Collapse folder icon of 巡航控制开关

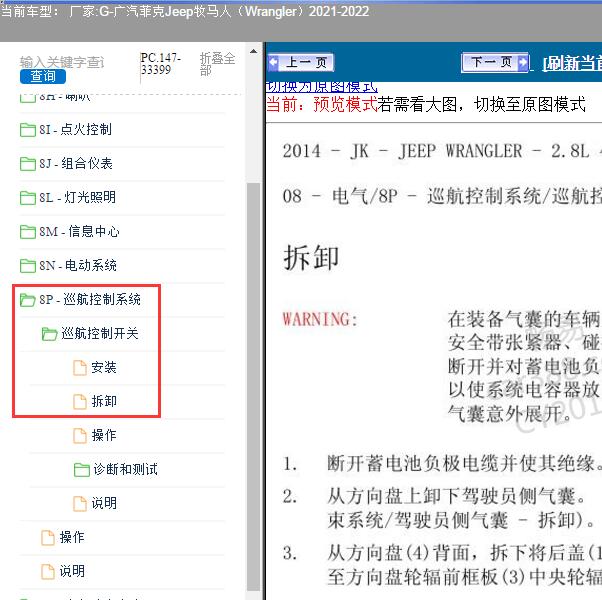[50, 333]
